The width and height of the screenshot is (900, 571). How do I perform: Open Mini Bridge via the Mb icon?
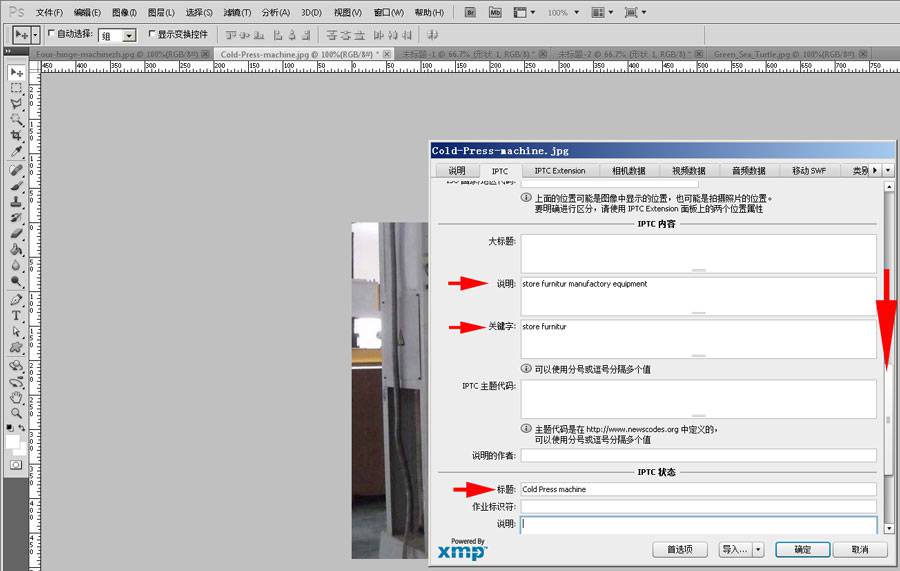tap(496, 13)
